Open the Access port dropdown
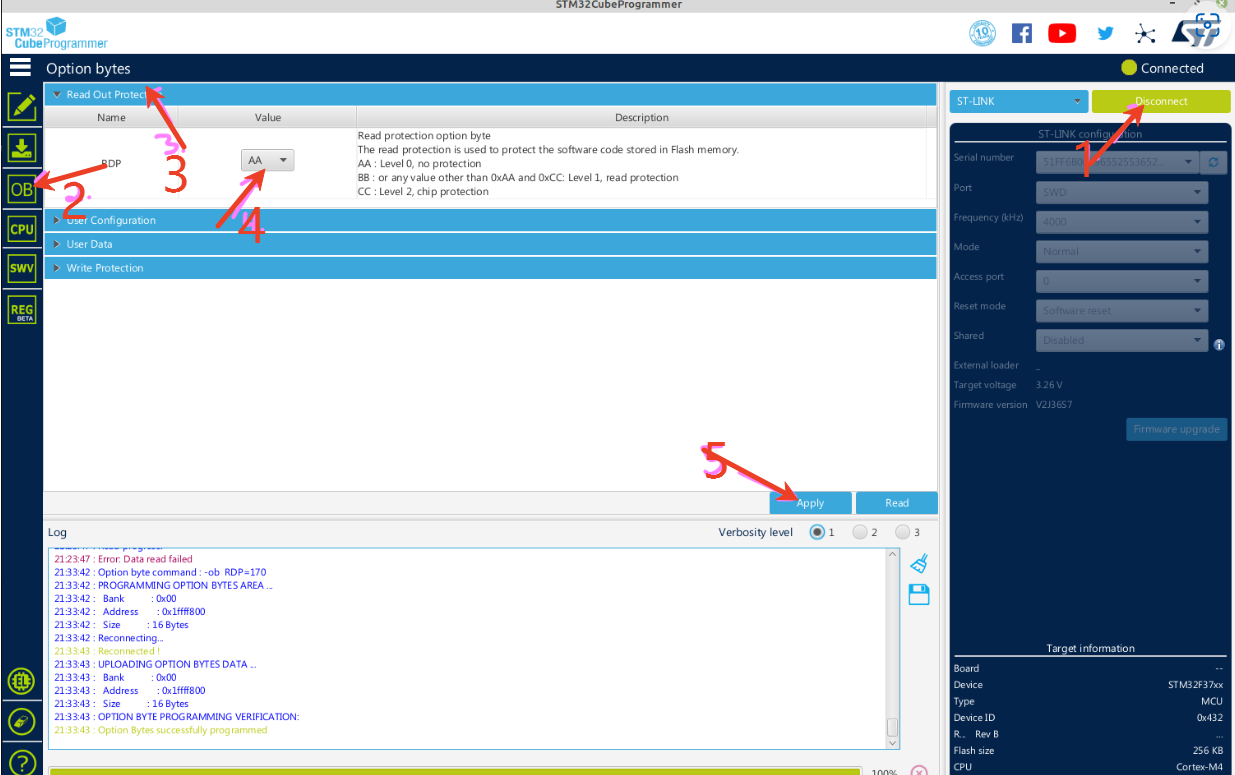The width and height of the screenshot is (1235, 775). point(1122,281)
